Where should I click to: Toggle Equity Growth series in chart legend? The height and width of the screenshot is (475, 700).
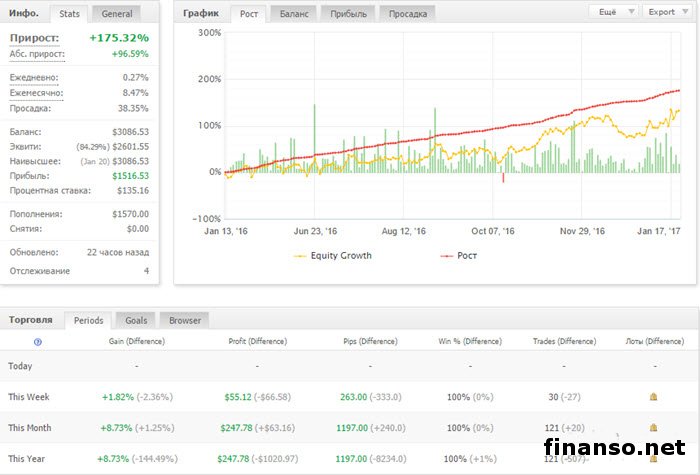coord(331,256)
